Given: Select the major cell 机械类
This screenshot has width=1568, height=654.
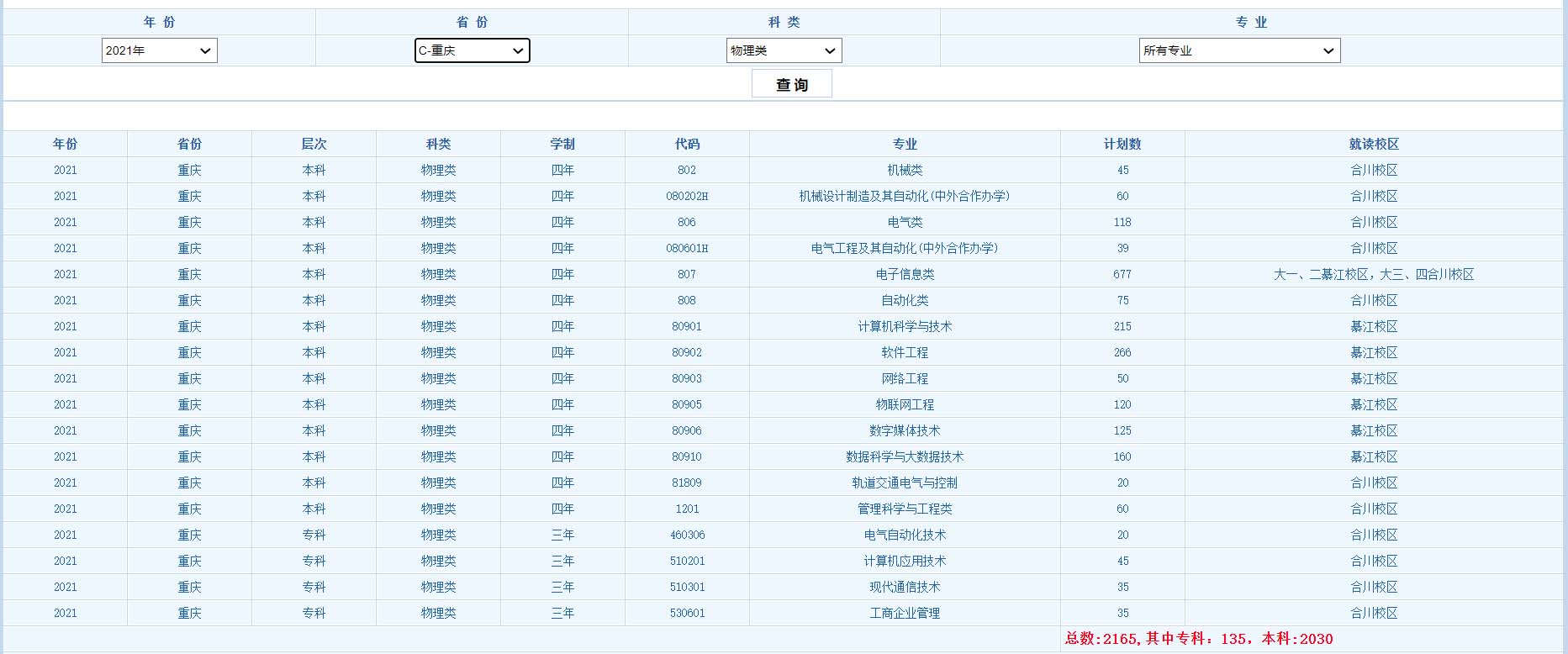Looking at the screenshot, I should 905,170.
